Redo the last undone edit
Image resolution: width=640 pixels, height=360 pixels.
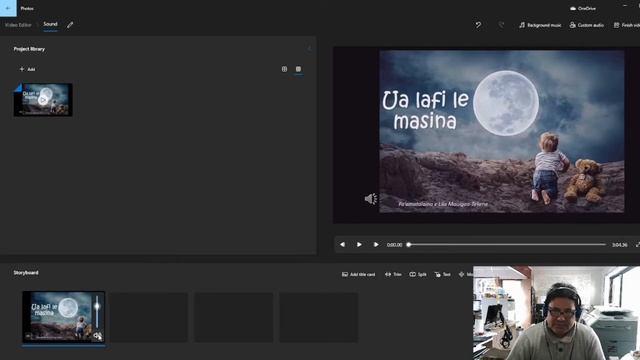tap(501, 25)
